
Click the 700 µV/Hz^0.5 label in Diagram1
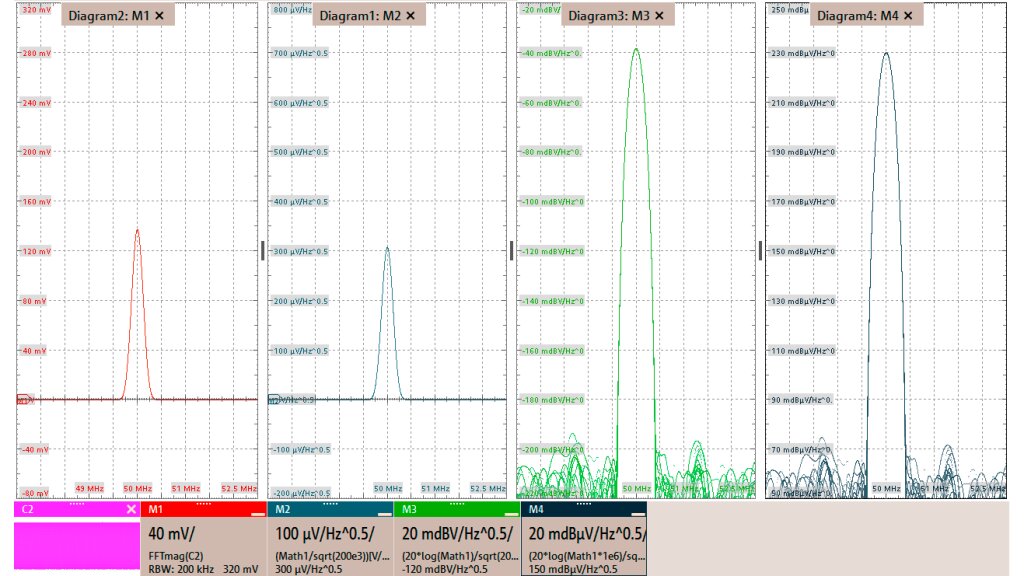click(x=301, y=53)
